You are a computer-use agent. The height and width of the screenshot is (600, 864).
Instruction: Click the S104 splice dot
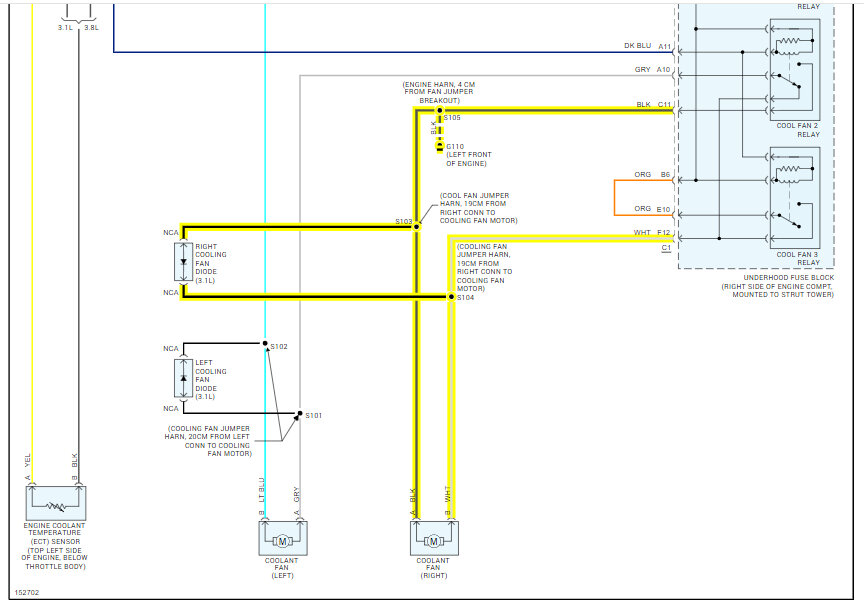point(451,297)
